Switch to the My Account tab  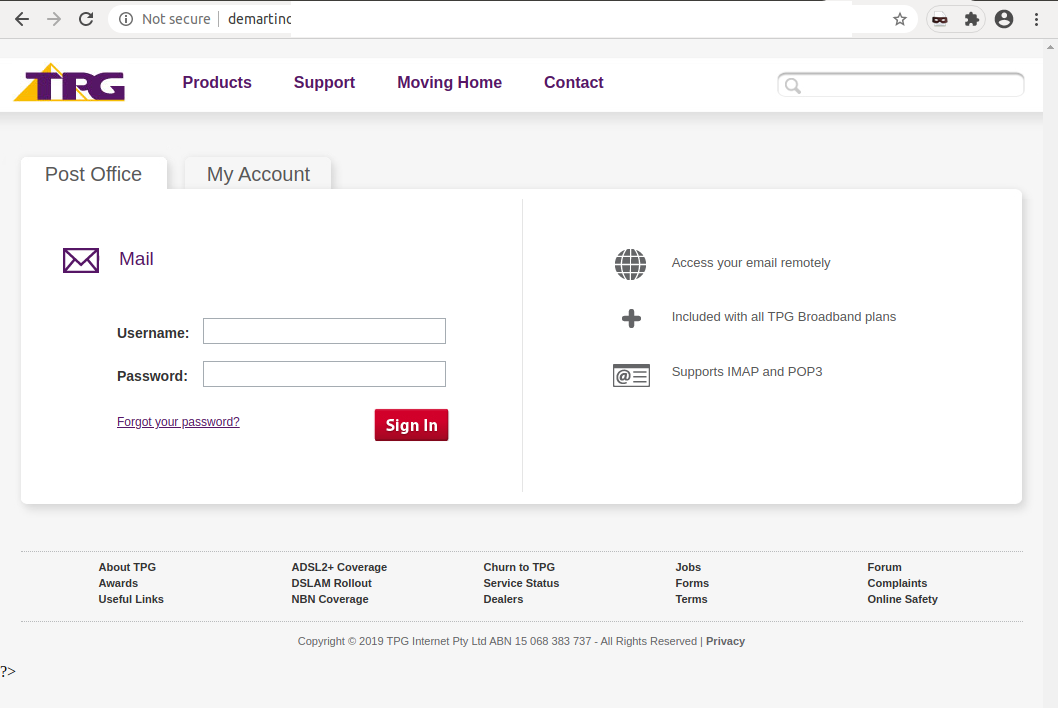257,174
